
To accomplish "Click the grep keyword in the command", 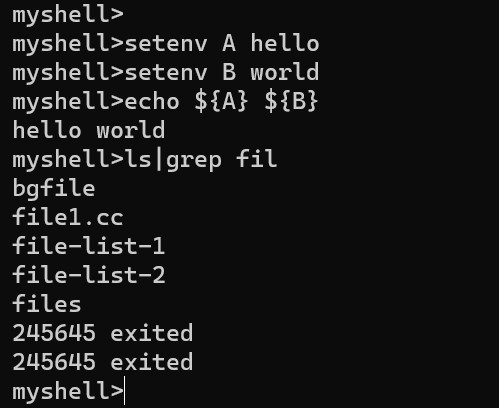I will (x=193, y=161).
